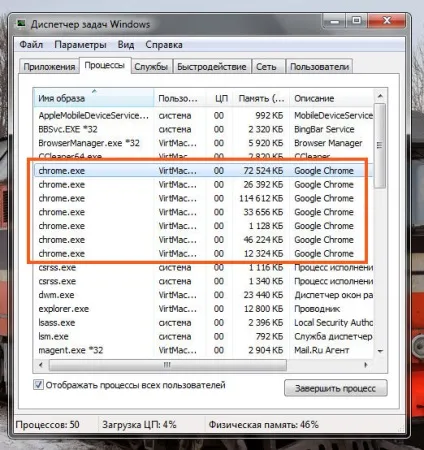Open the 'Параметры' menu
This screenshot has width=424, height=450.
tap(80, 45)
